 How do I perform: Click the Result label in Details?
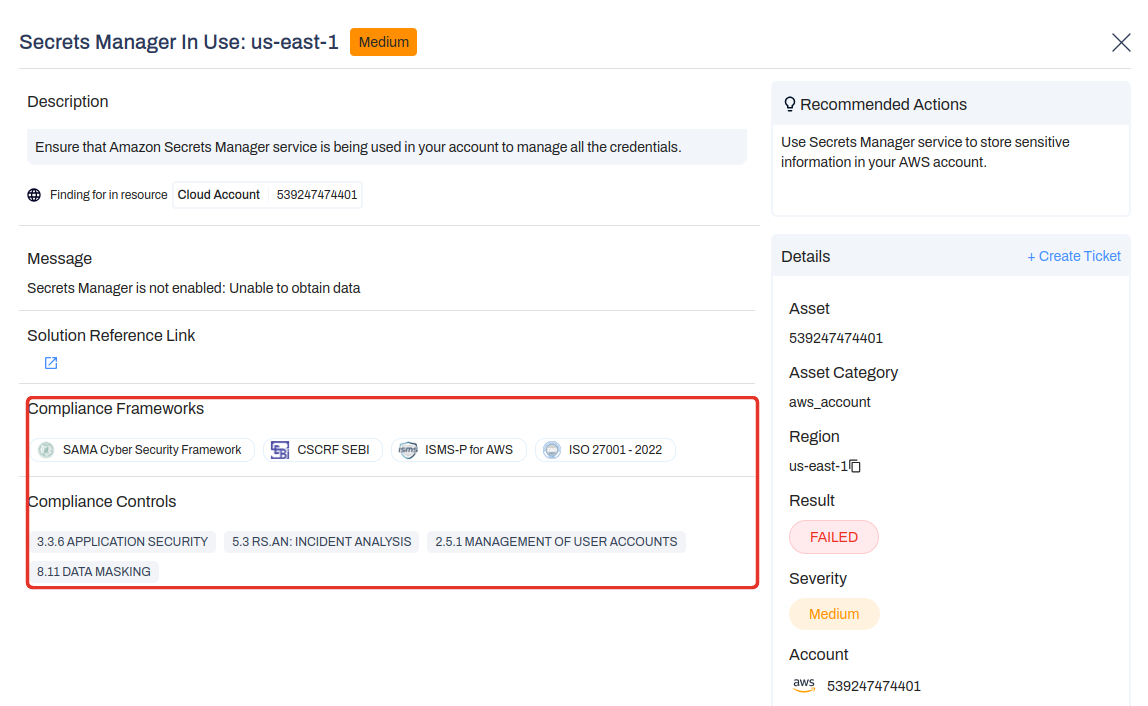tap(811, 500)
